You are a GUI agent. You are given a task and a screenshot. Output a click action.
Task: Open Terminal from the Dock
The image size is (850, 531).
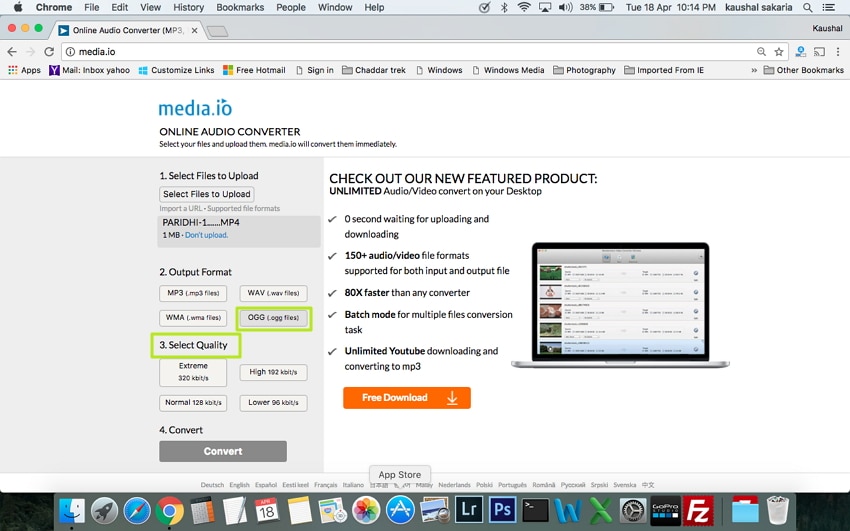point(535,510)
